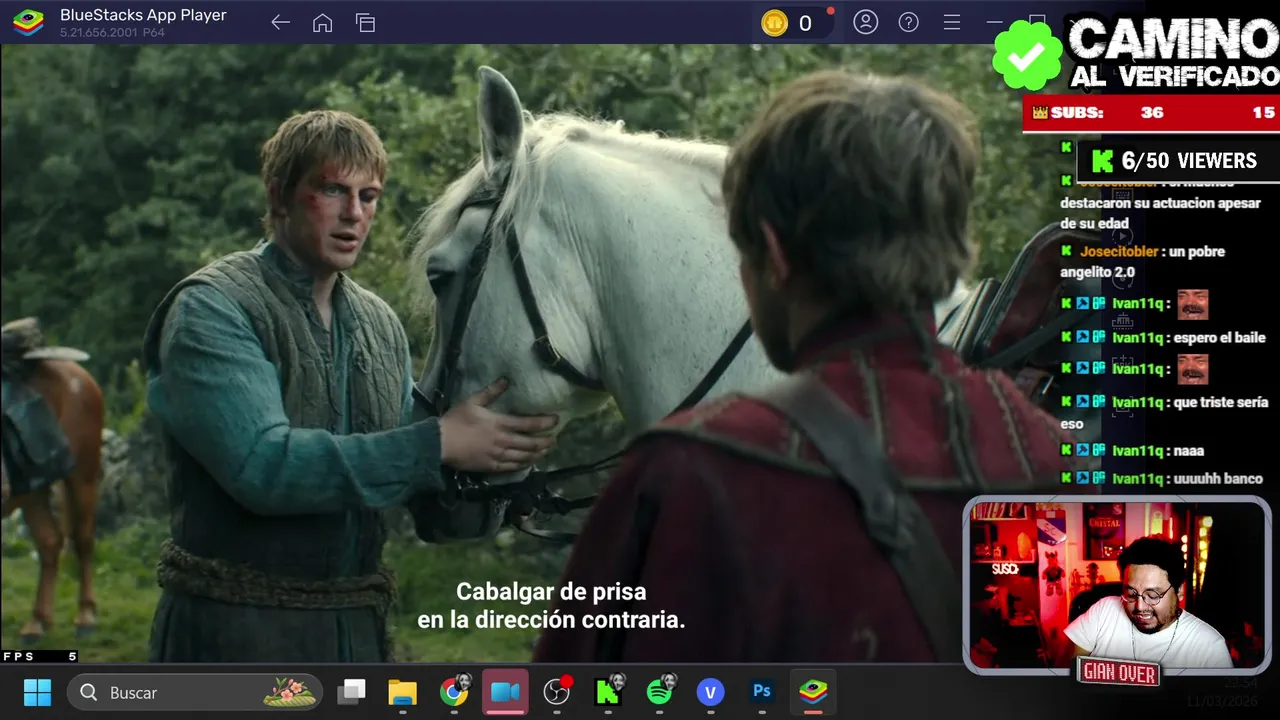1280x720 pixels.
Task: Click the '6/50 VIEWERS' counter
Action: [x=1177, y=161]
